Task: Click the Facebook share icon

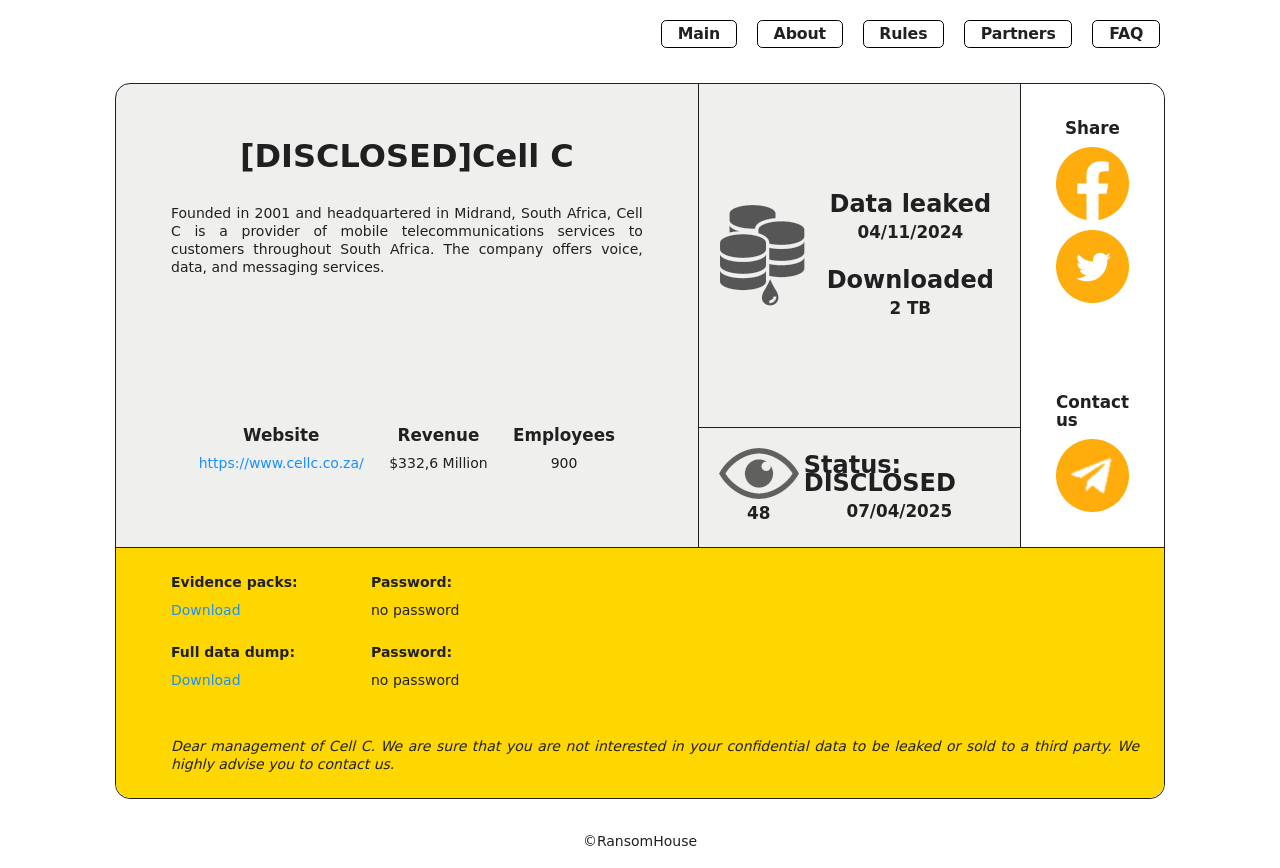Action: click(1092, 184)
